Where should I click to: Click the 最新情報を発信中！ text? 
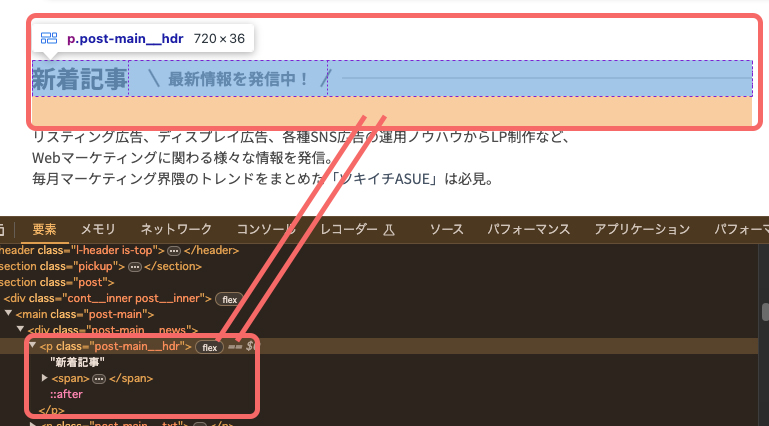pyautogui.click(x=238, y=79)
